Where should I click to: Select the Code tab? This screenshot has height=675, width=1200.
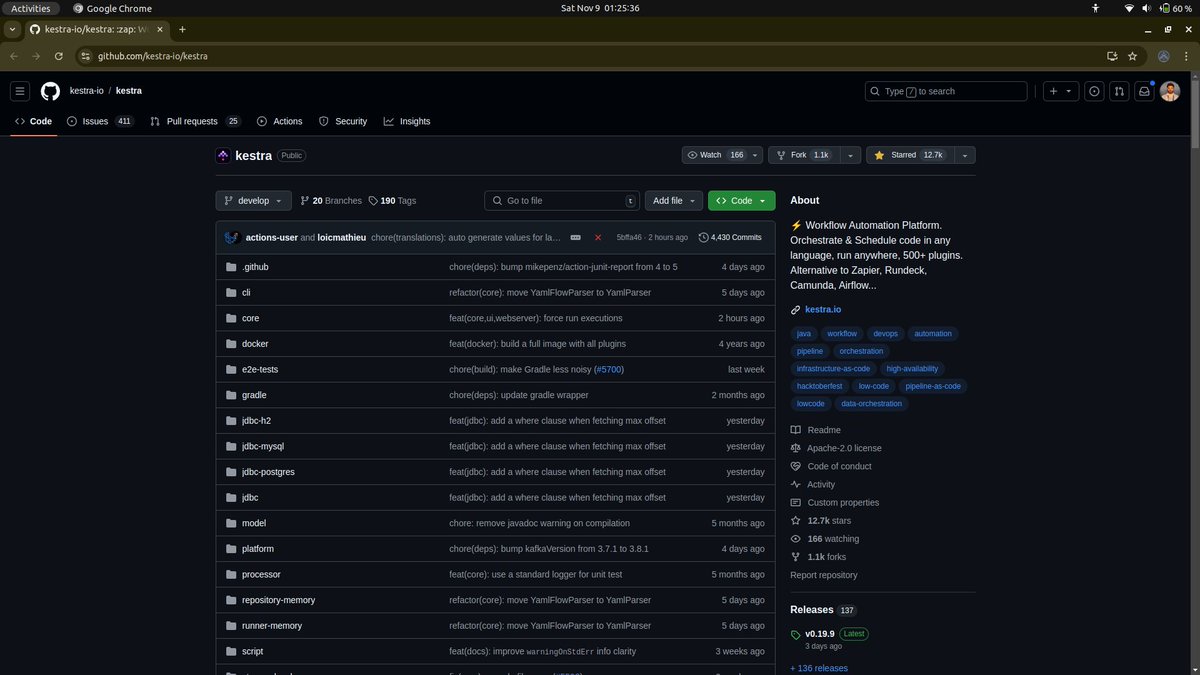[x=33, y=121]
